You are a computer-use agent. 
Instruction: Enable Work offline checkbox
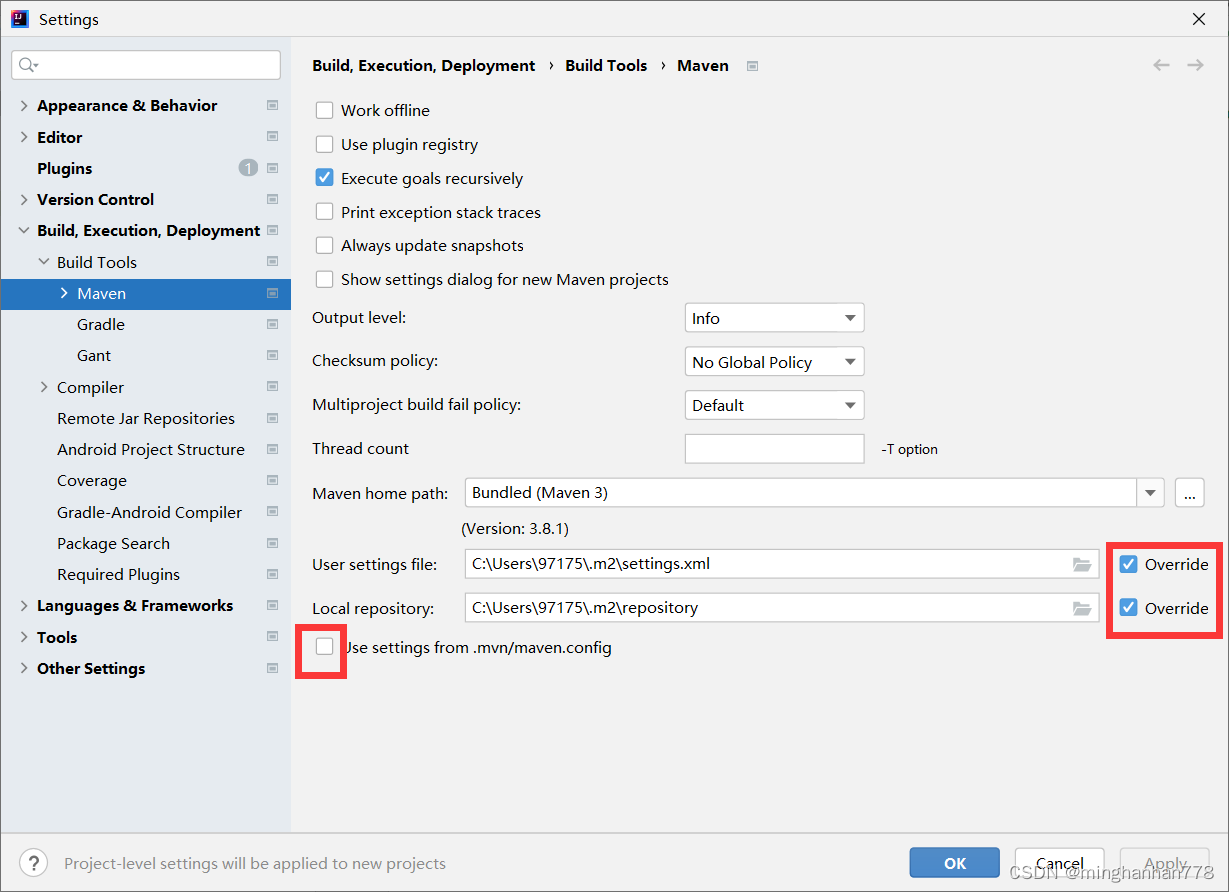(x=324, y=110)
